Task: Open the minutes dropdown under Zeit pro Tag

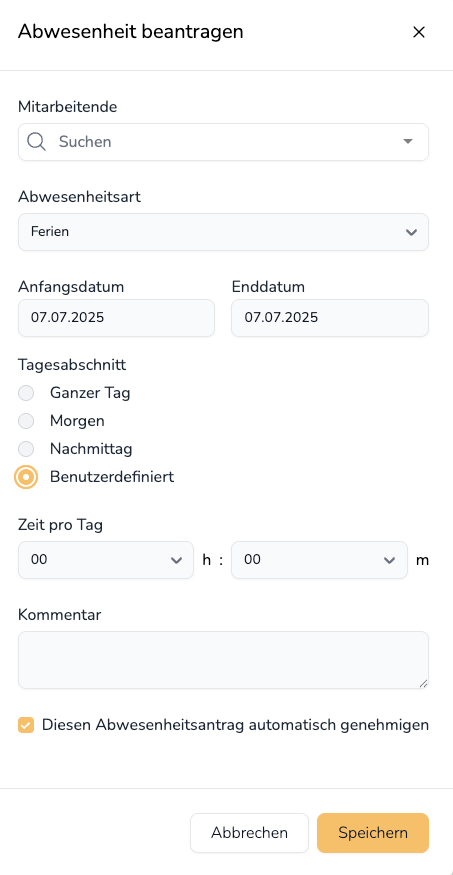Action: point(319,560)
